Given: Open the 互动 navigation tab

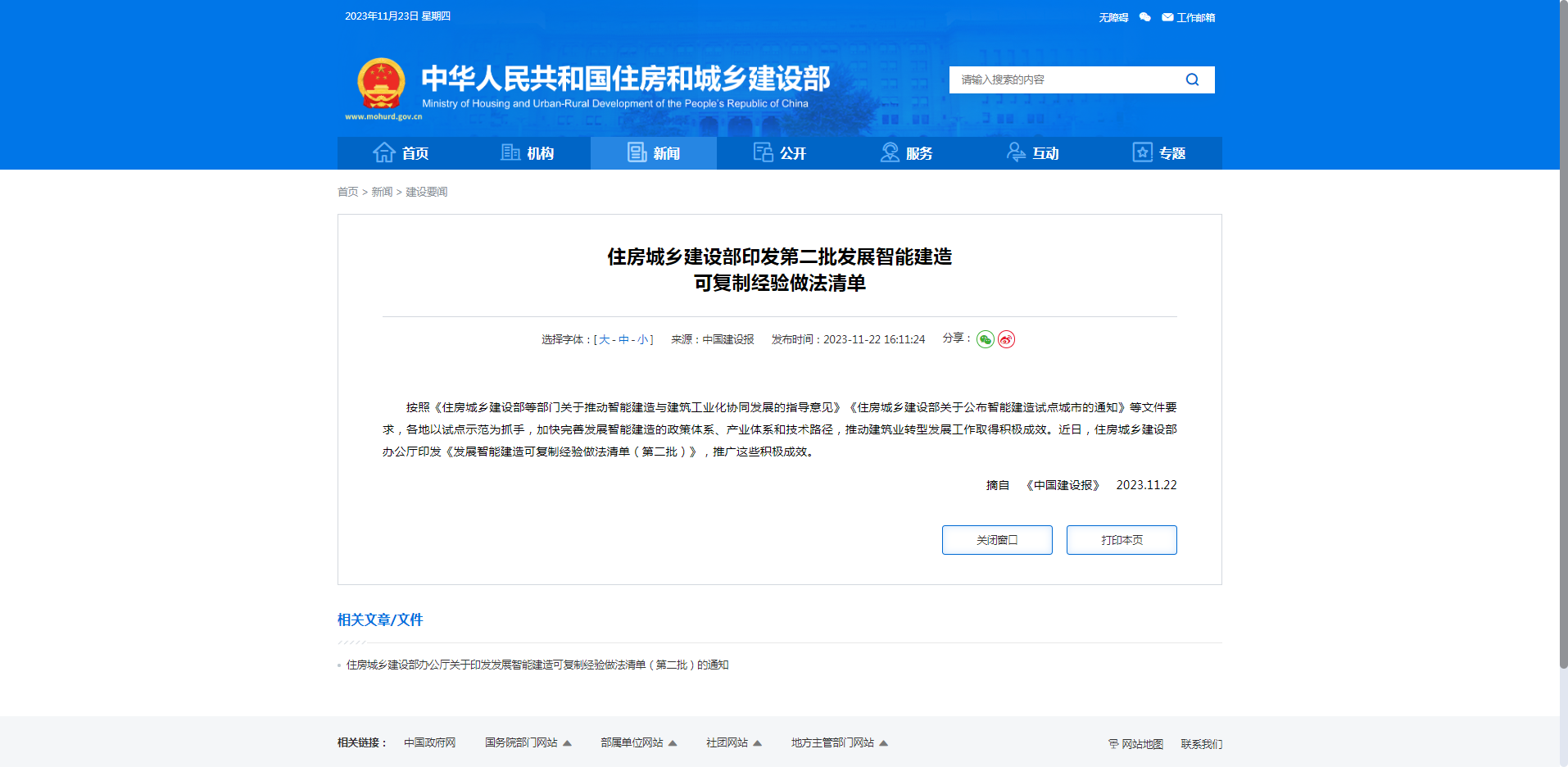Looking at the screenshot, I should coord(1032,153).
